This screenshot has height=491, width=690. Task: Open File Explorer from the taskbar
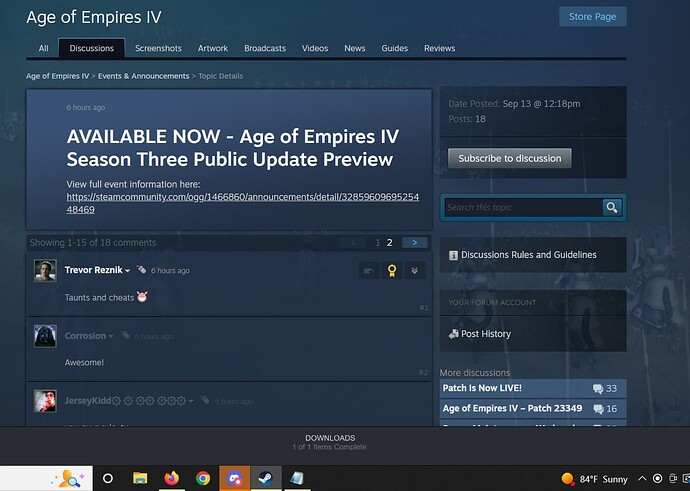tap(140, 478)
